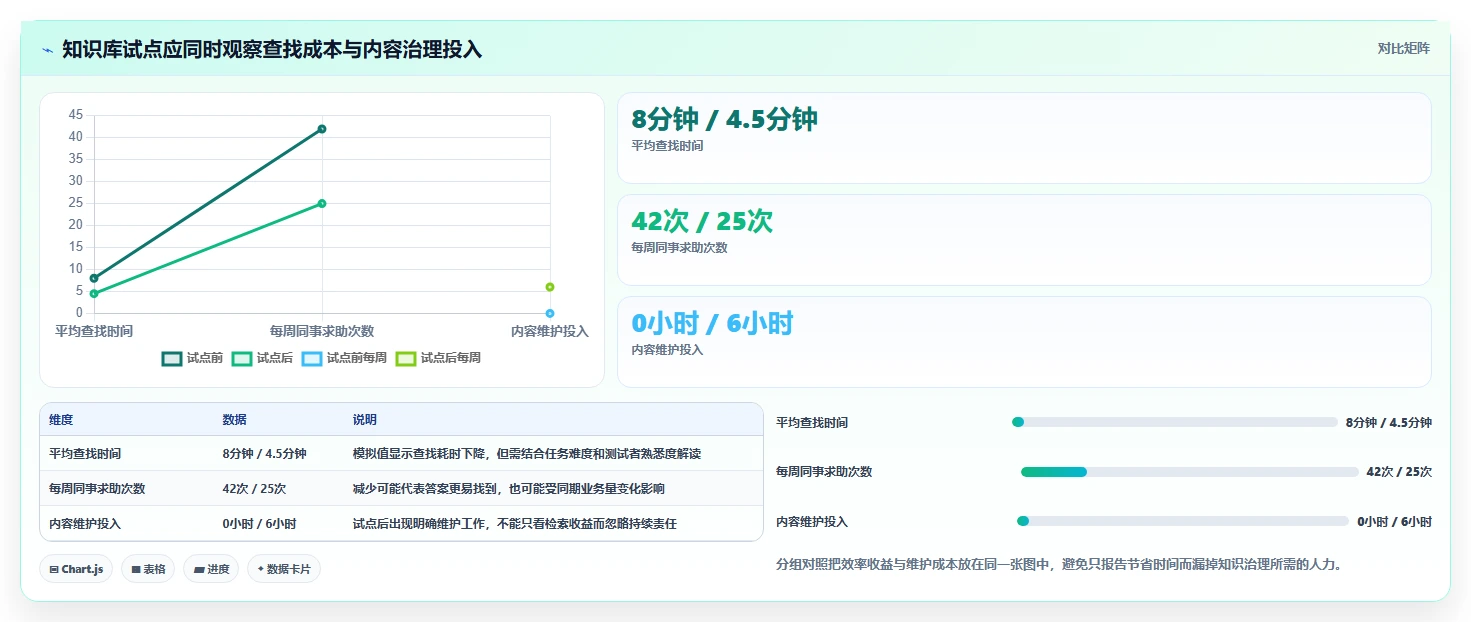Click the 0小时 / 6小时 value after the progress bar
Image resolution: width=1471 pixels, height=622 pixels.
pyautogui.click(x=1395, y=522)
